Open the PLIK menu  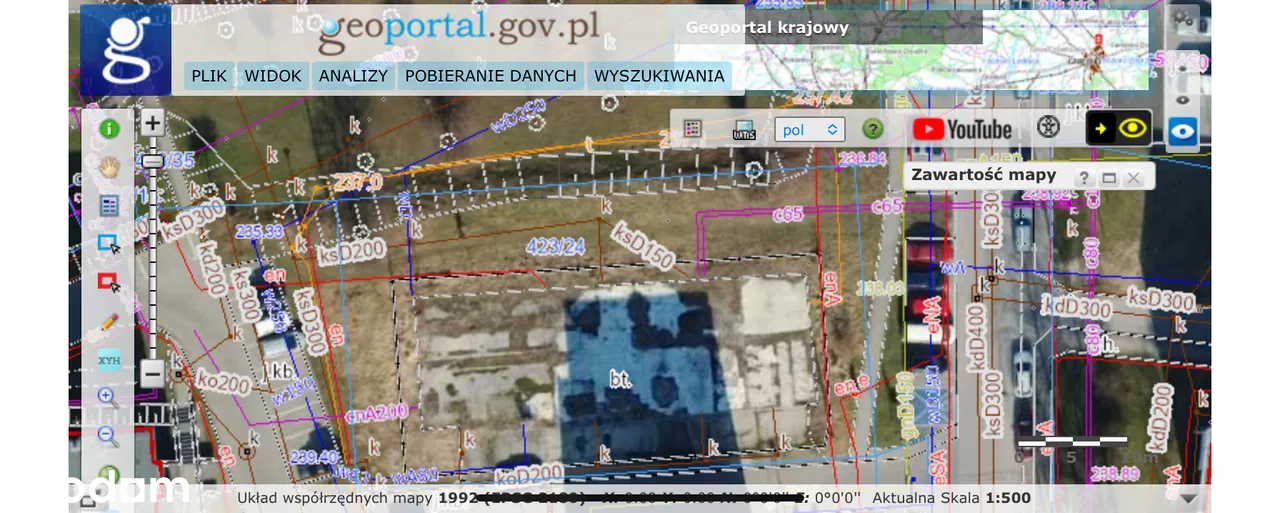tap(209, 75)
